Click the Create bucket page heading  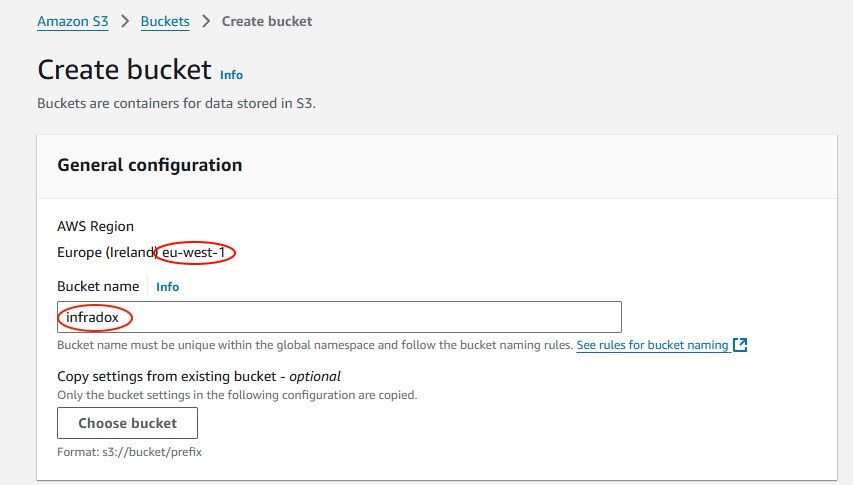pos(125,70)
